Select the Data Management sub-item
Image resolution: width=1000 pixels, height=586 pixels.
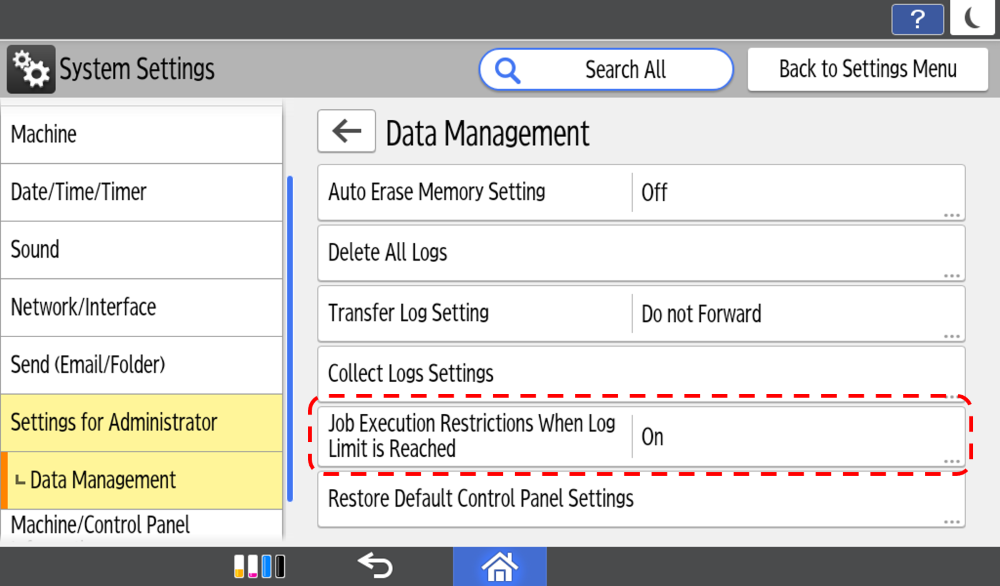[x=141, y=480]
